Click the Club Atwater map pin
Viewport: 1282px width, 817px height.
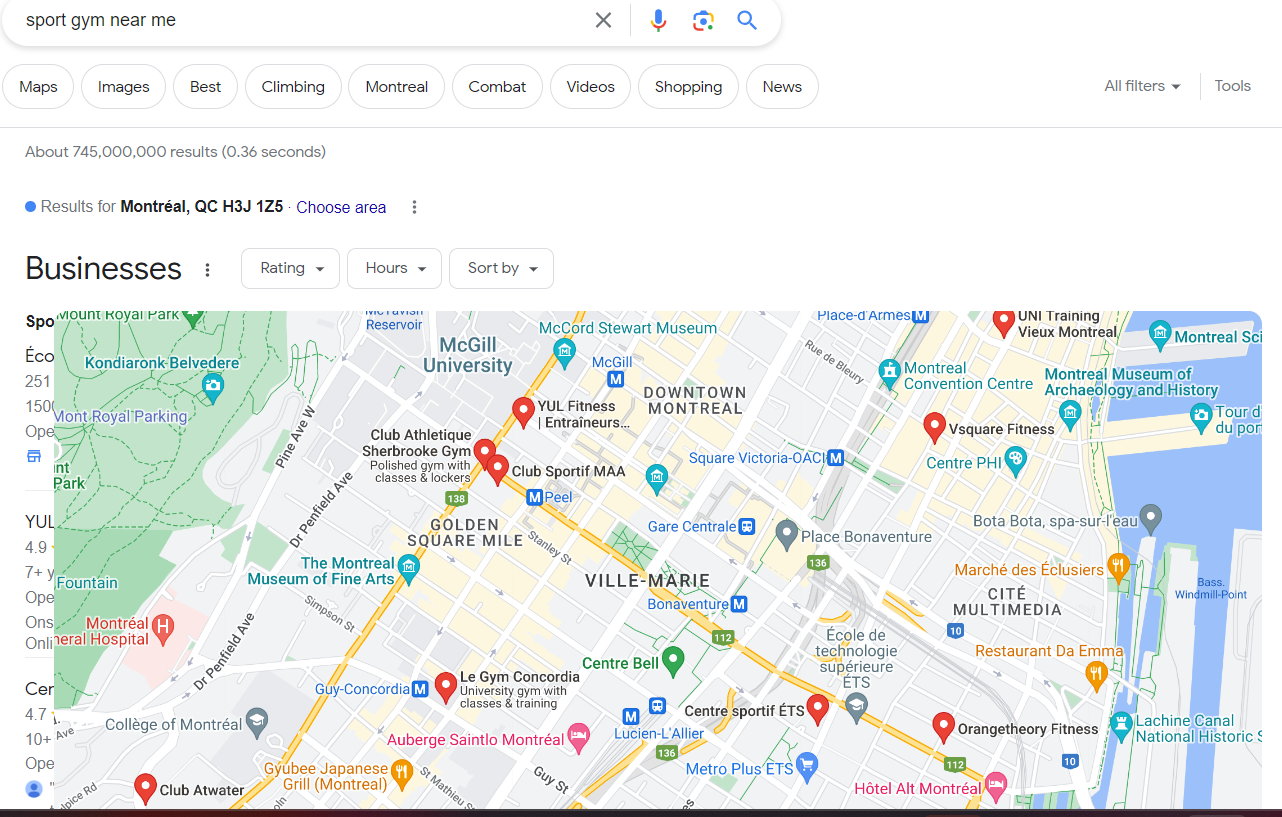145,787
